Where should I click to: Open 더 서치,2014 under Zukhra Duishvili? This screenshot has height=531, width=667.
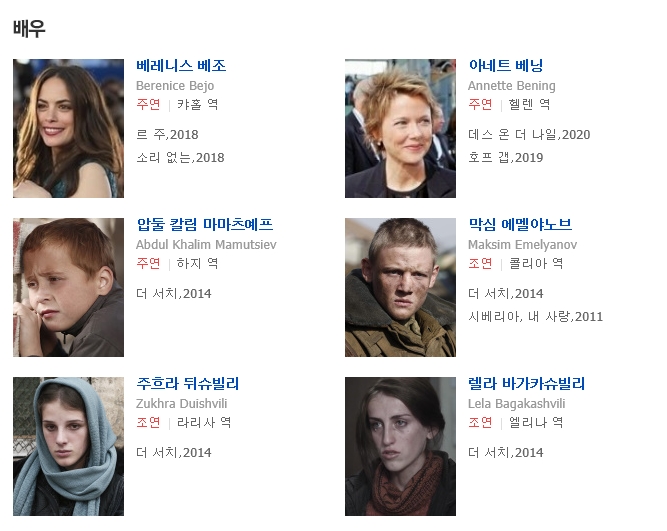coord(174,453)
